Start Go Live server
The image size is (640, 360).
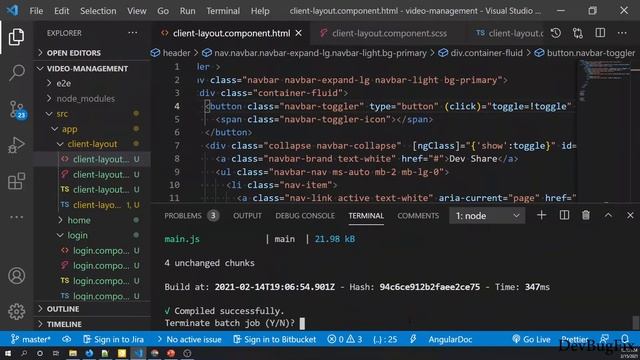[x=531, y=339]
